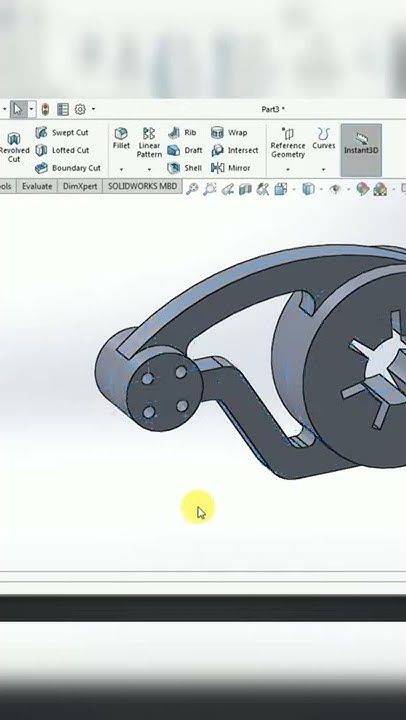Expand the Curves dropdown arrow

pyautogui.click(x=323, y=169)
